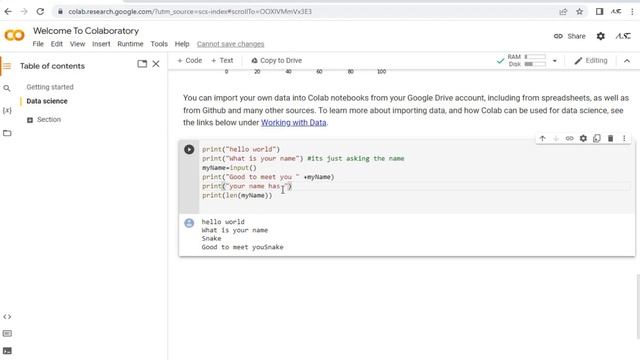Open the cell editor settings gear

583,138
